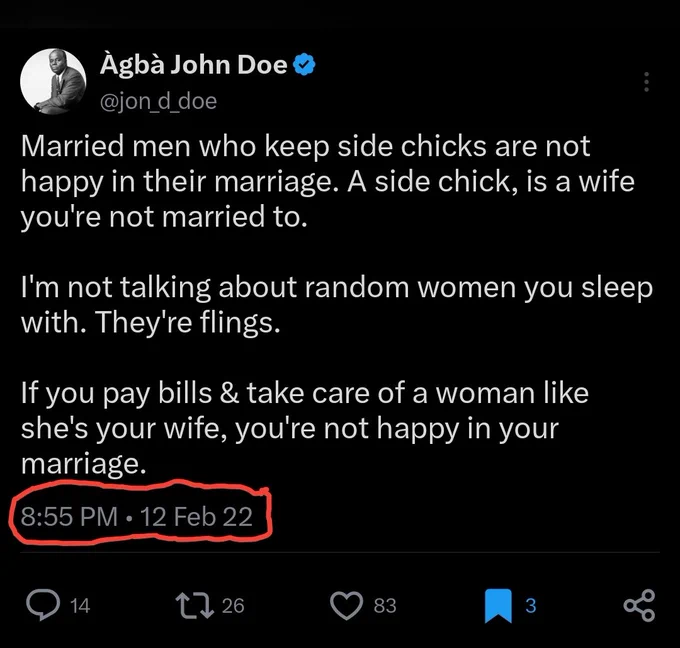This screenshot has height=648, width=680.
Task: Click the 12 Feb 22 date
Action: click(196, 517)
